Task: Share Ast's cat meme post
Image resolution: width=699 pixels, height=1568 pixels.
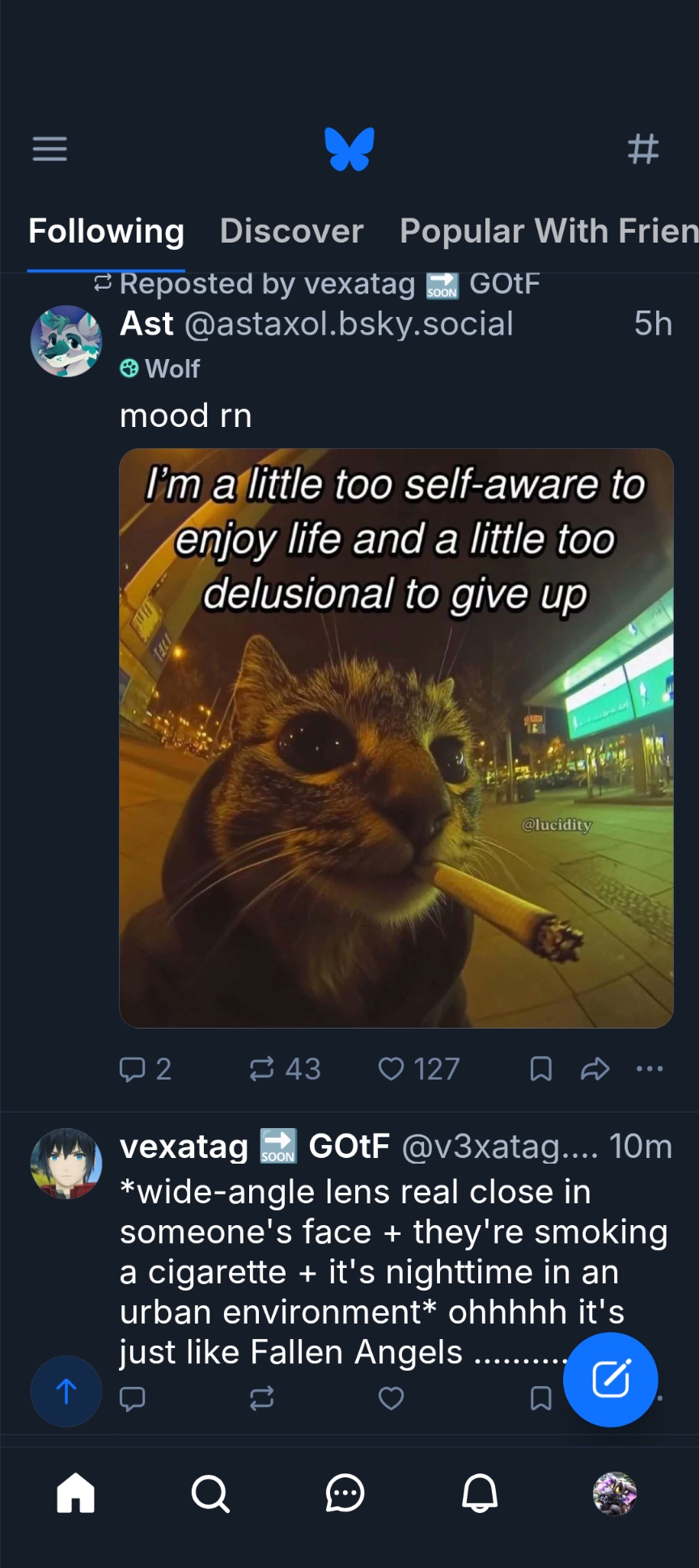Action: click(x=595, y=1069)
